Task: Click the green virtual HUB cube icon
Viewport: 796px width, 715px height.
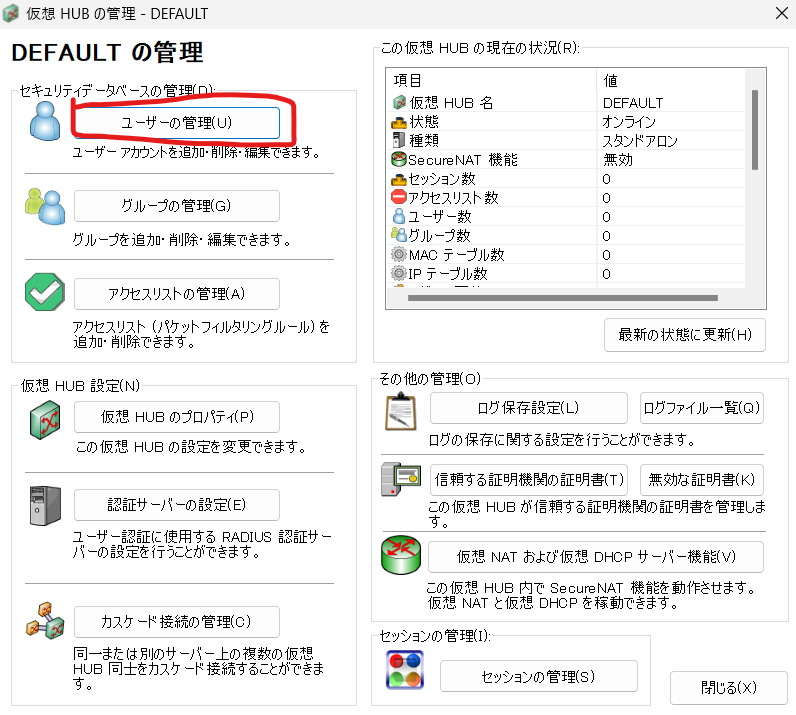Action: tap(45, 420)
